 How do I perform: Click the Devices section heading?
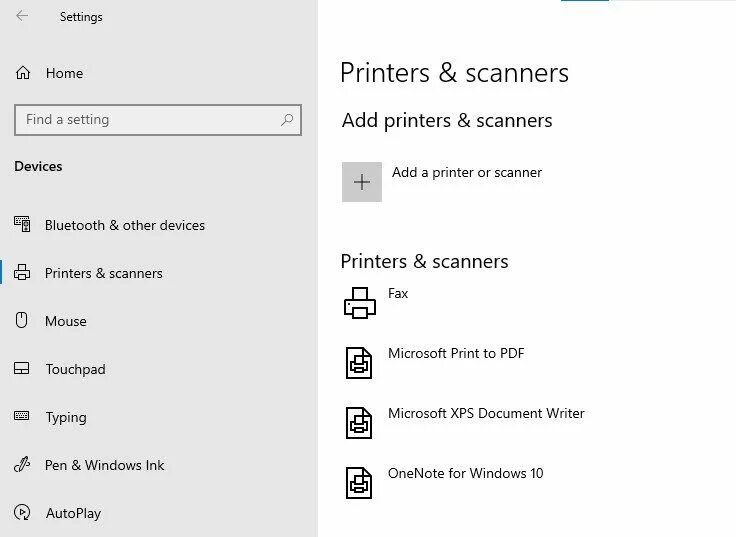point(38,166)
